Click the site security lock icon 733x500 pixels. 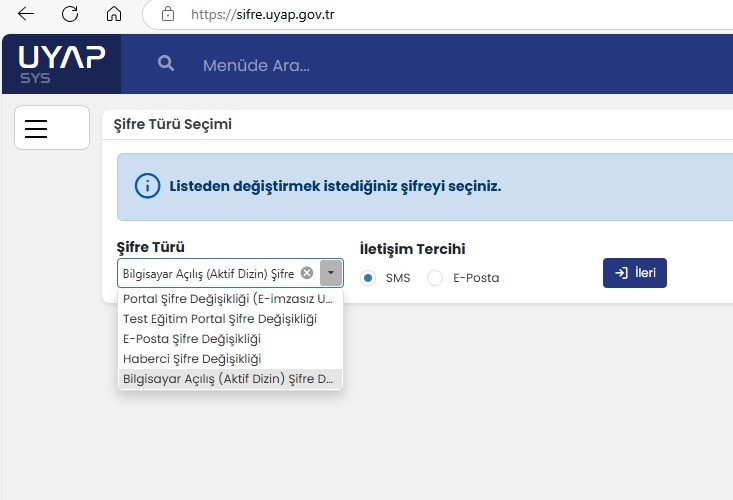click(x=167, y=14)
